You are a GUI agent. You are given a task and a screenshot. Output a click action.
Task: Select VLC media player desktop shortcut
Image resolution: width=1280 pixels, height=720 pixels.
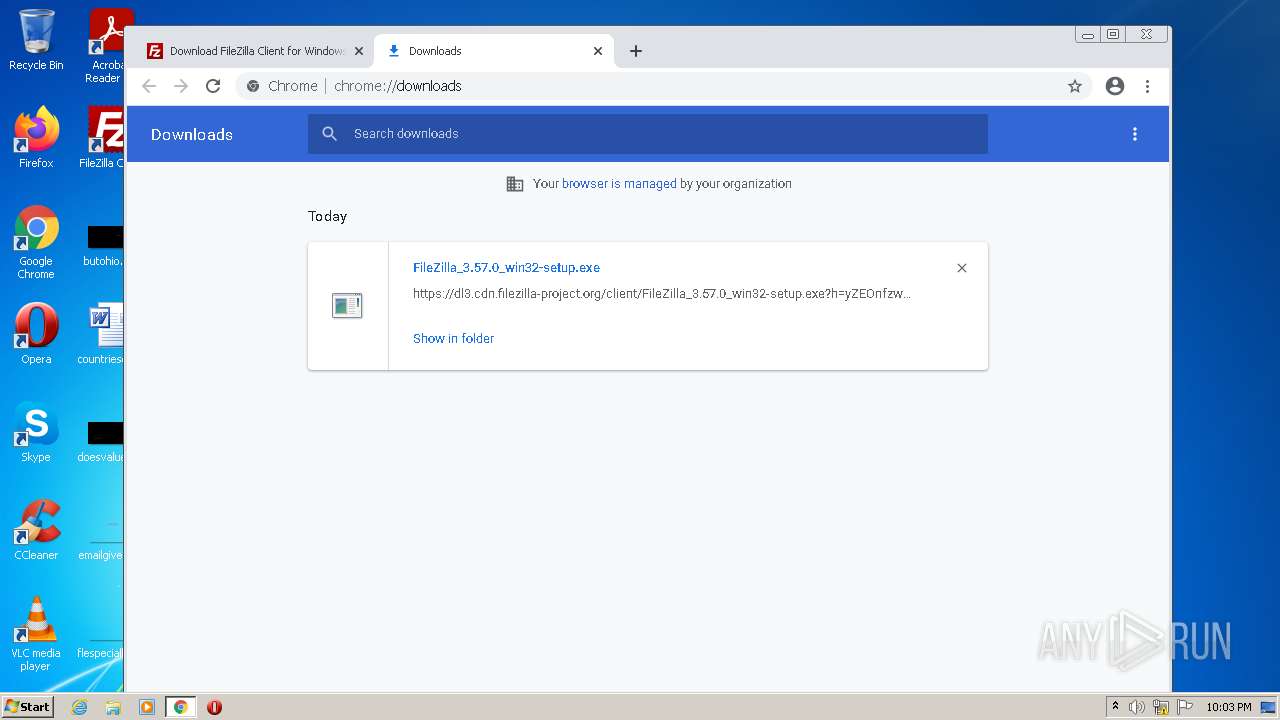tap(36, 634)
